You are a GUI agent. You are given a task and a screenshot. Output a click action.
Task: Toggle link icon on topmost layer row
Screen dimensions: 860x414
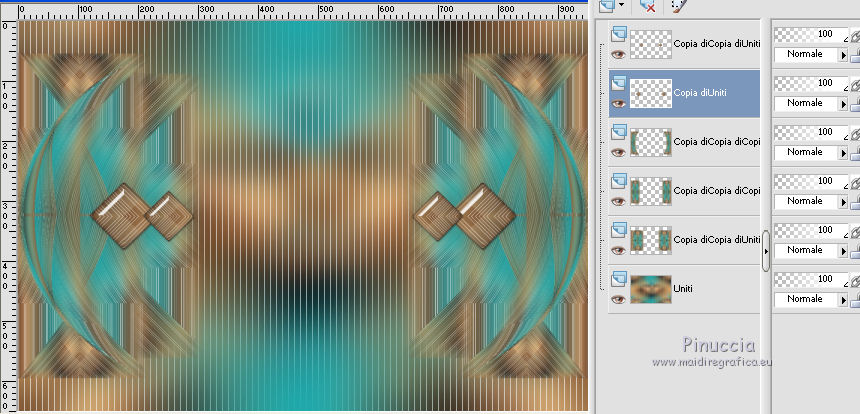[x=855, y=35]
